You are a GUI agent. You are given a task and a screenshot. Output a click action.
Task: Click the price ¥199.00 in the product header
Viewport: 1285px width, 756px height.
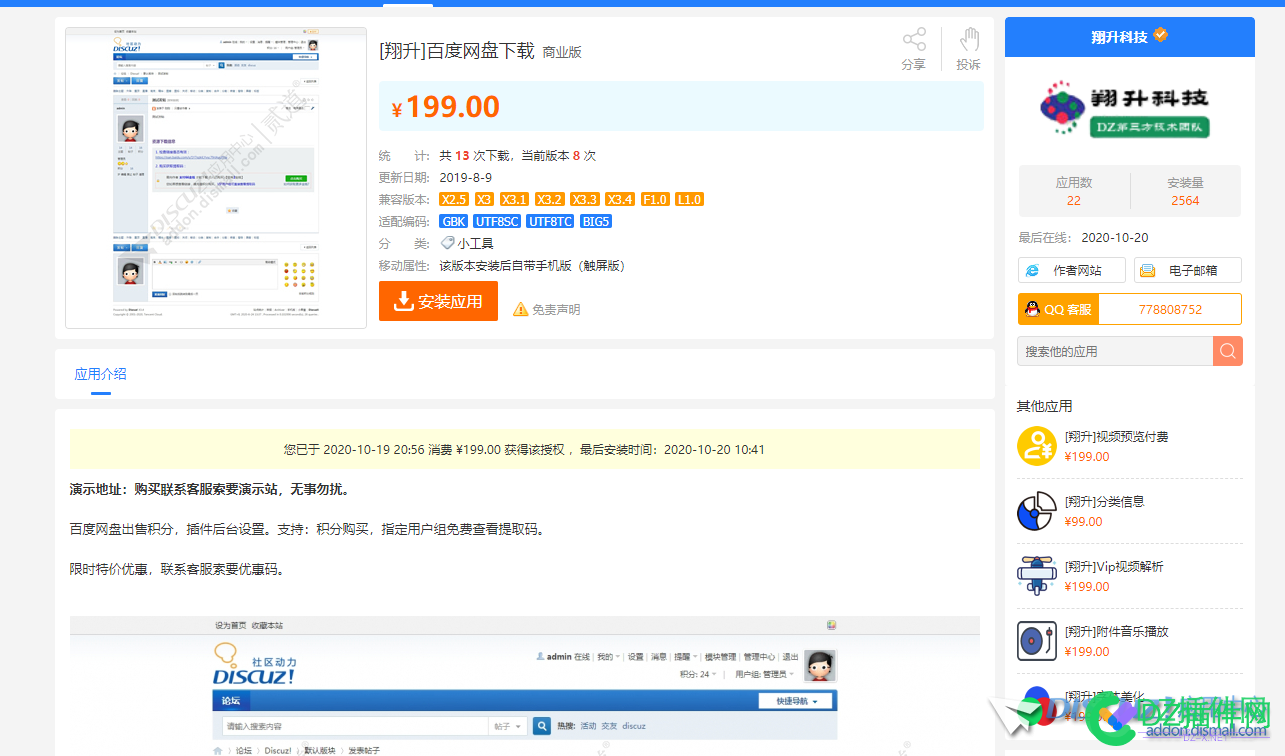(445, 107)
